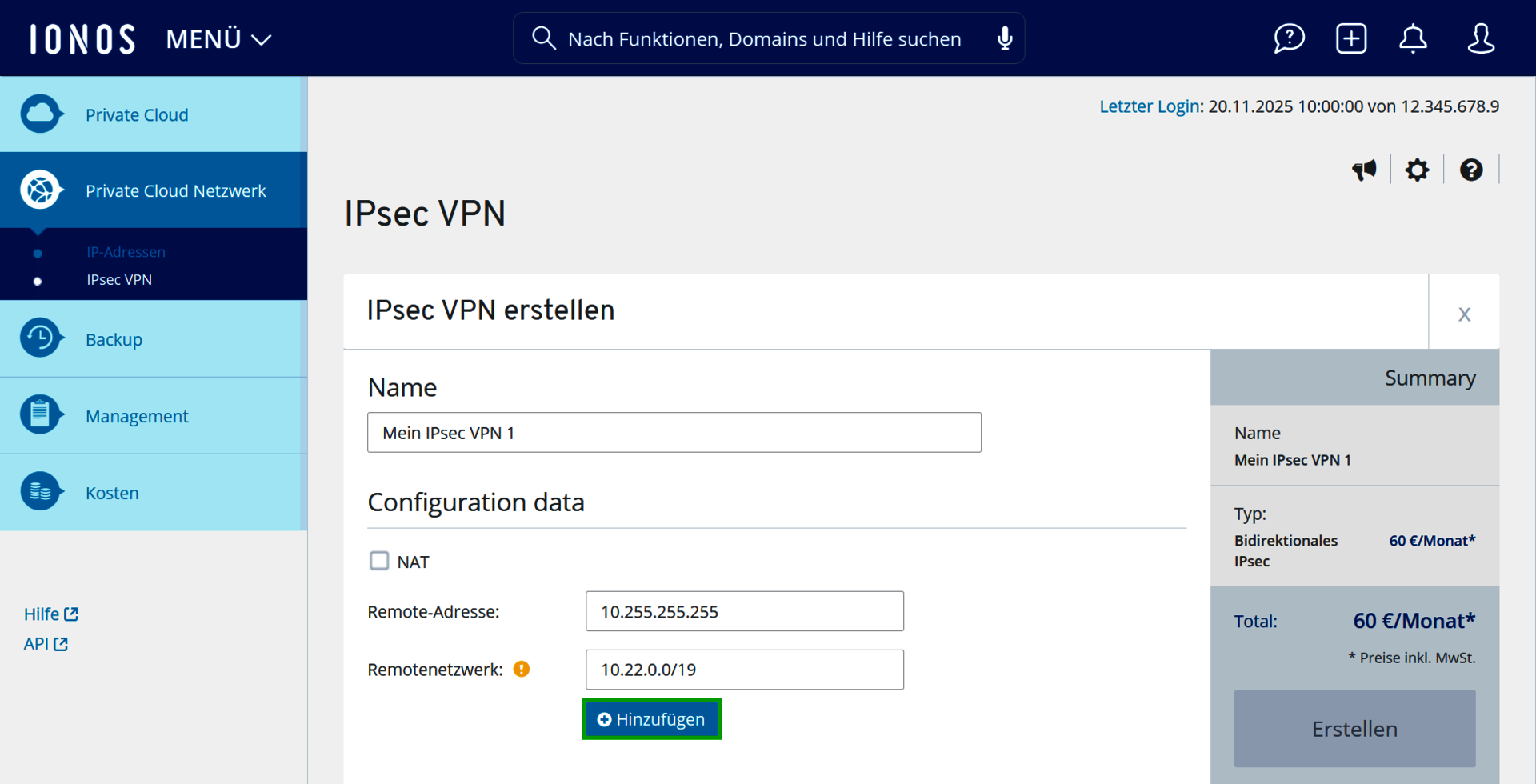This screenshot has width=1536, height=784.
Task: Close the IPsec VPN erstellen dialog
Action: 1464,314
